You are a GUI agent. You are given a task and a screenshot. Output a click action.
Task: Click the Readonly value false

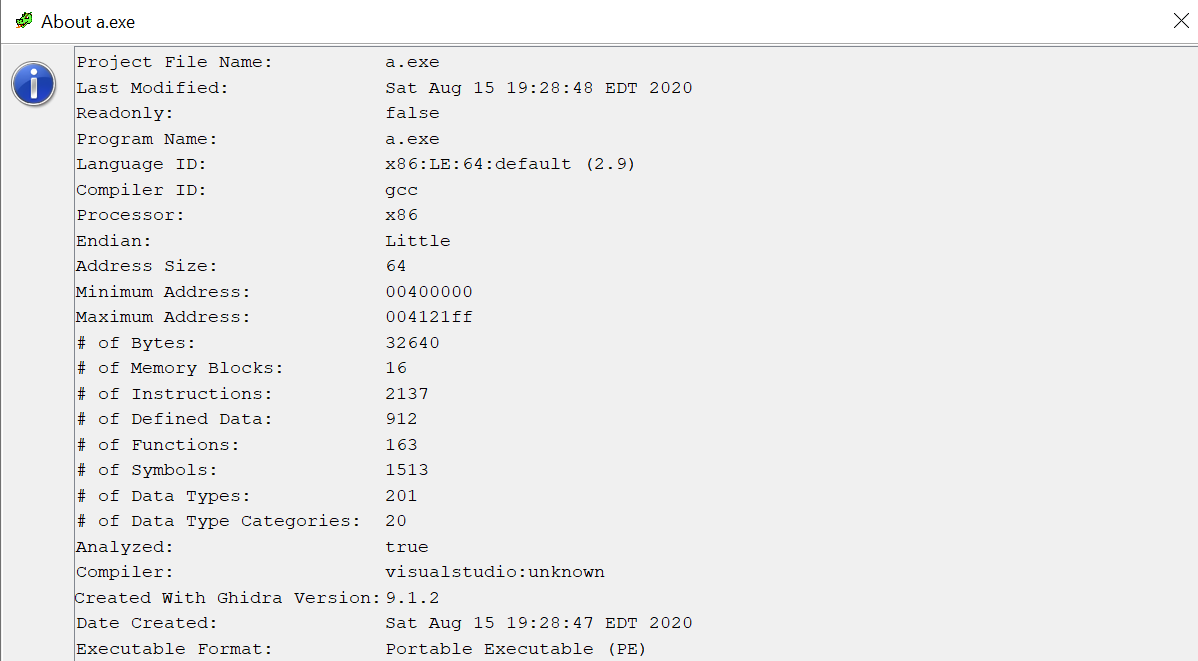click(411, 112)
